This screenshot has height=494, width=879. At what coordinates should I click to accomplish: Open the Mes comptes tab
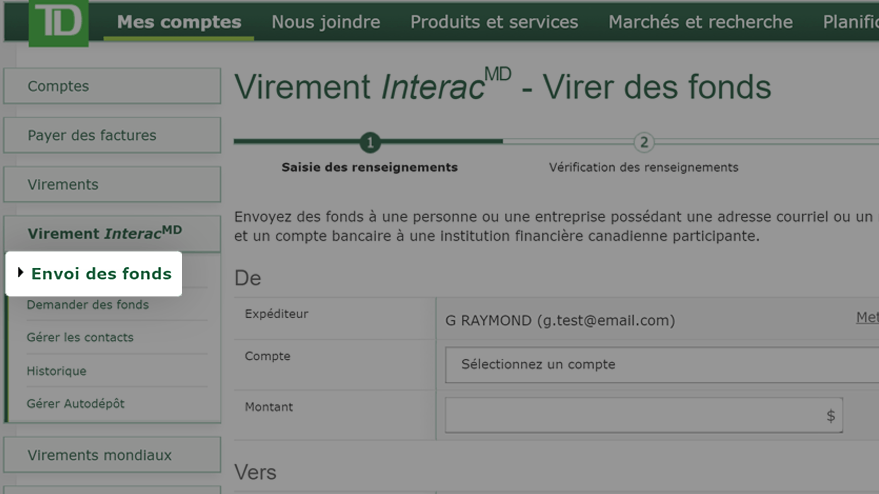[x=179, y=22]
